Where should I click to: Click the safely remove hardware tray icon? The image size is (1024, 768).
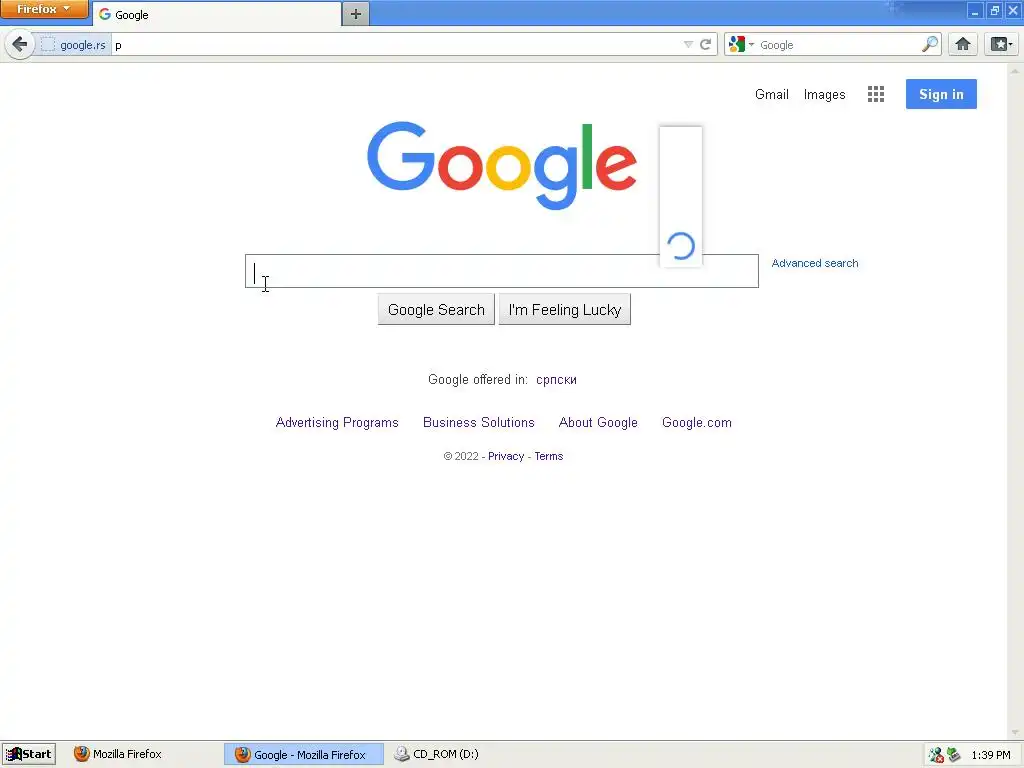coord(953,755)
